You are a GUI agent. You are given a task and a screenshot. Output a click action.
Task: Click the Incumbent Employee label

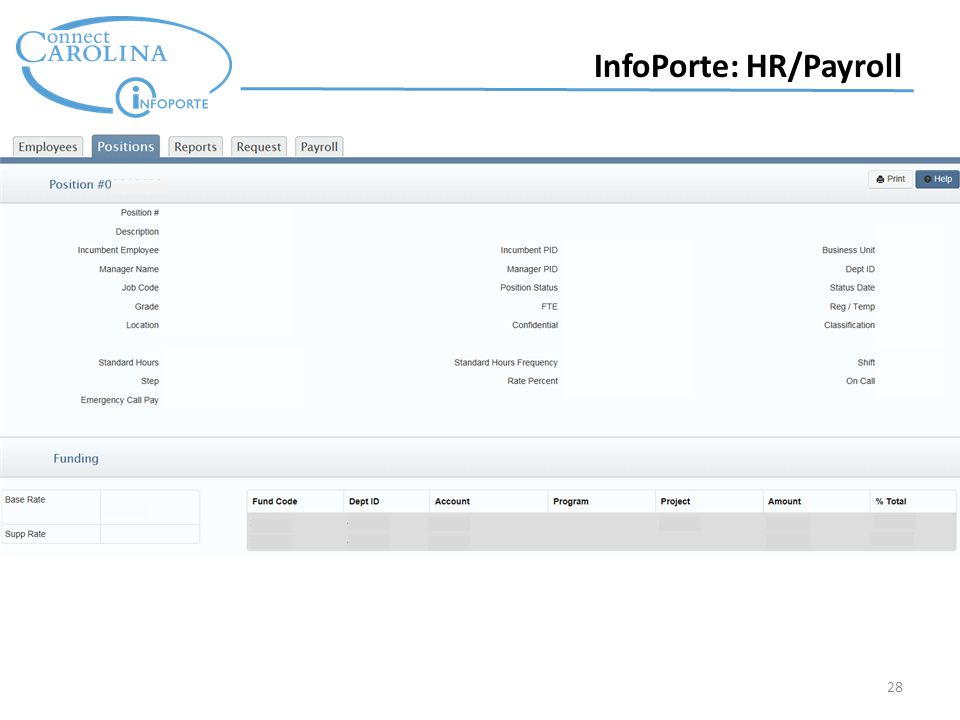(118, 250)
